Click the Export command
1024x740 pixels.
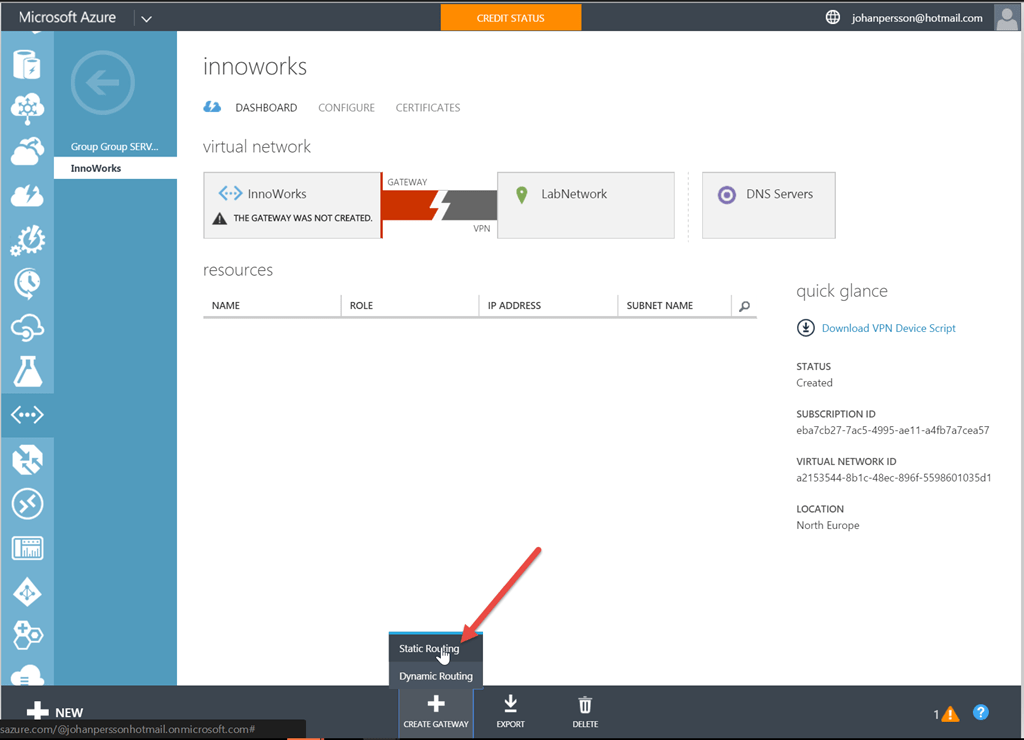click(510, 712)
